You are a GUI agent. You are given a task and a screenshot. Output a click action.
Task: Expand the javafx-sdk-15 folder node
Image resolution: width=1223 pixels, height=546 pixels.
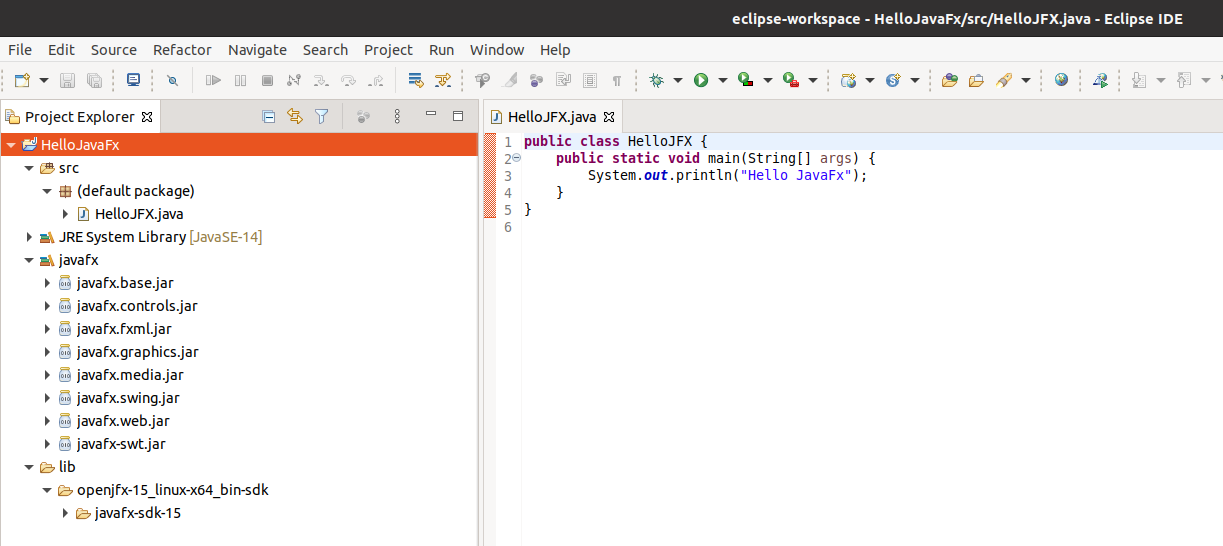coord(65,513)
